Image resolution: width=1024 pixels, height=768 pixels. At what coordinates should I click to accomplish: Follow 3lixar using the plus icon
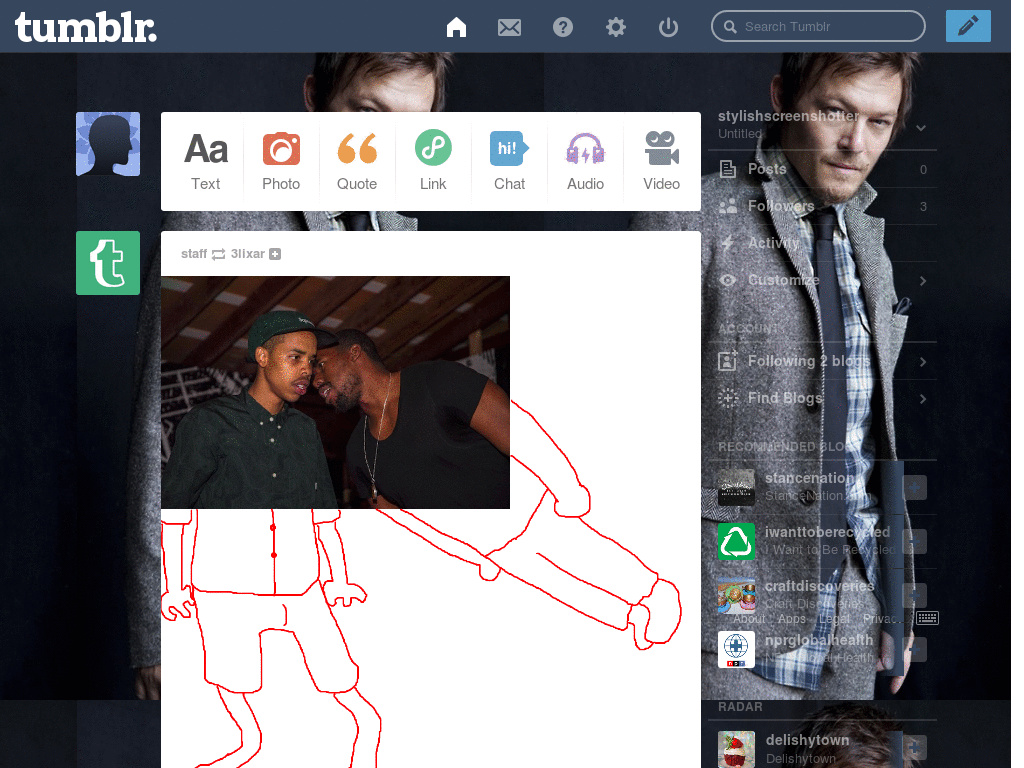(x=275, y=254)
